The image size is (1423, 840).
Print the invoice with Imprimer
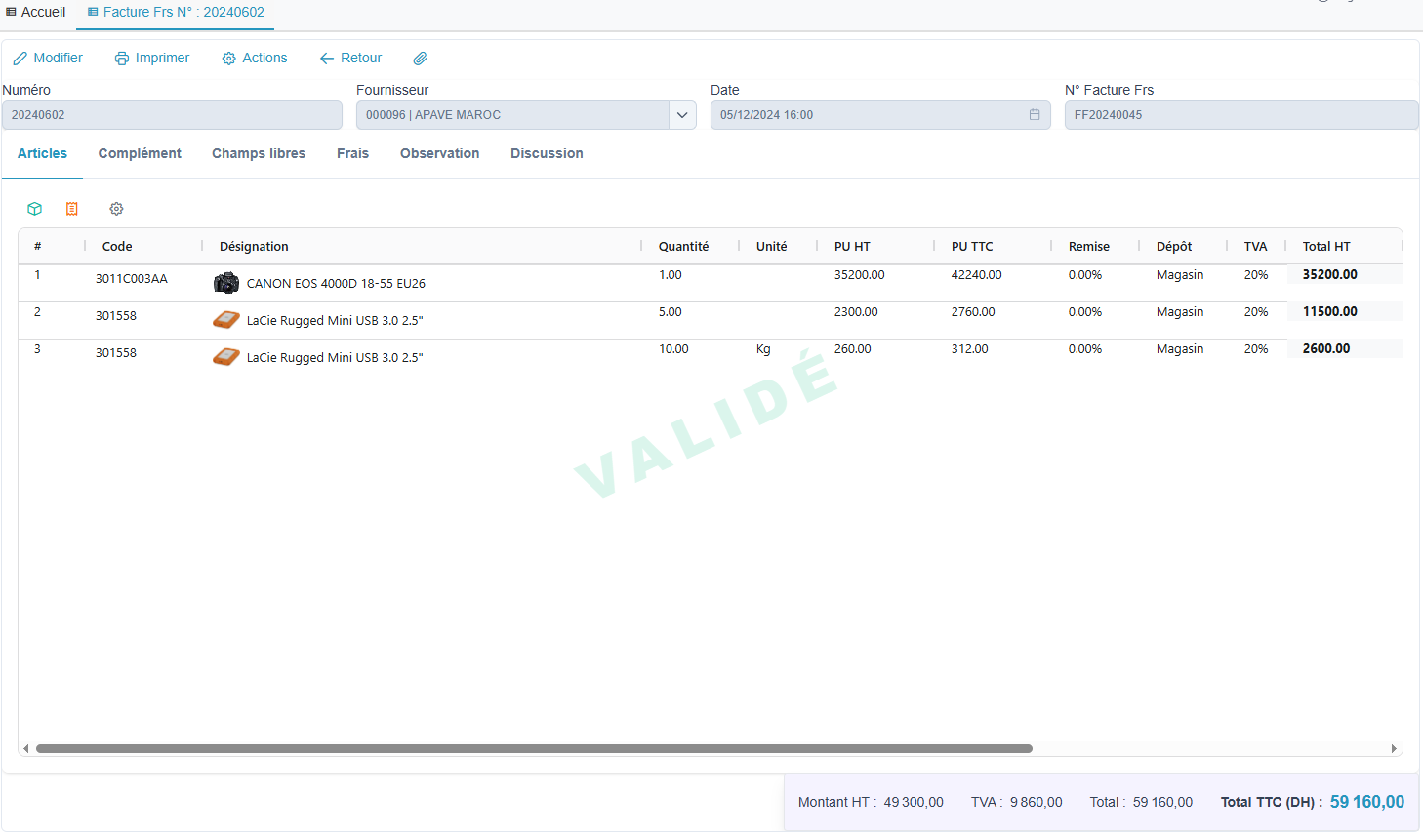click(152, 59)
